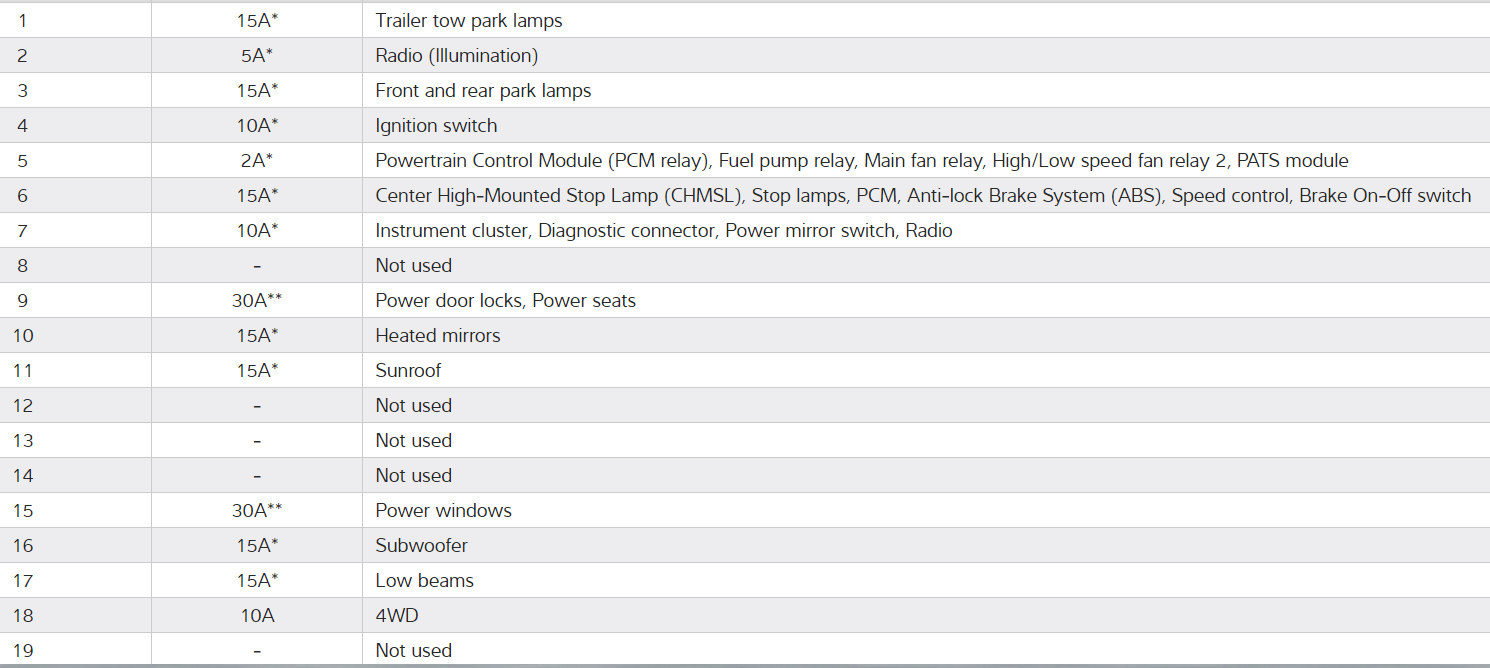Select the 2A* amperage cell

coord(257,160)
